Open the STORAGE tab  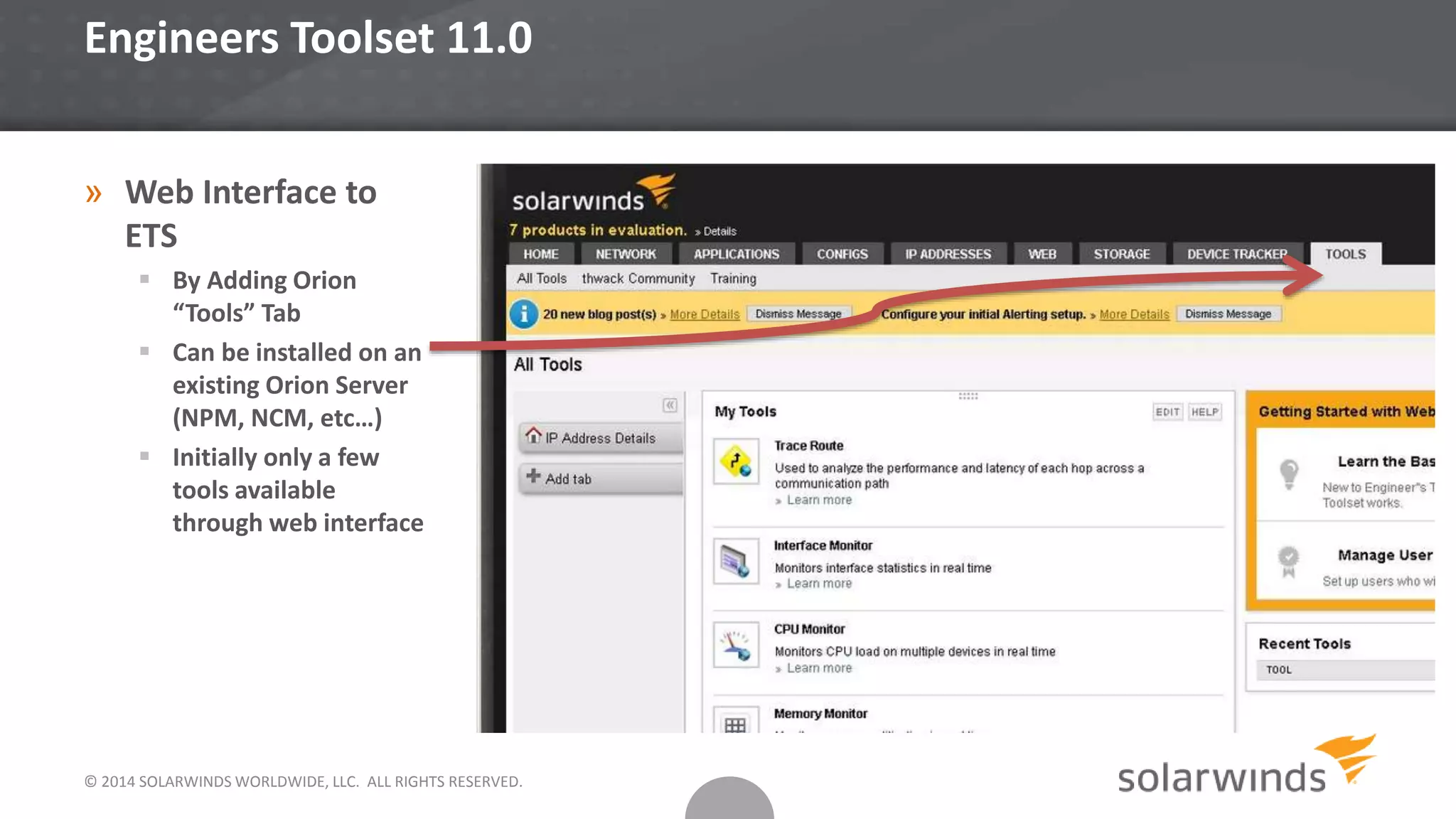coord(1122,254)
